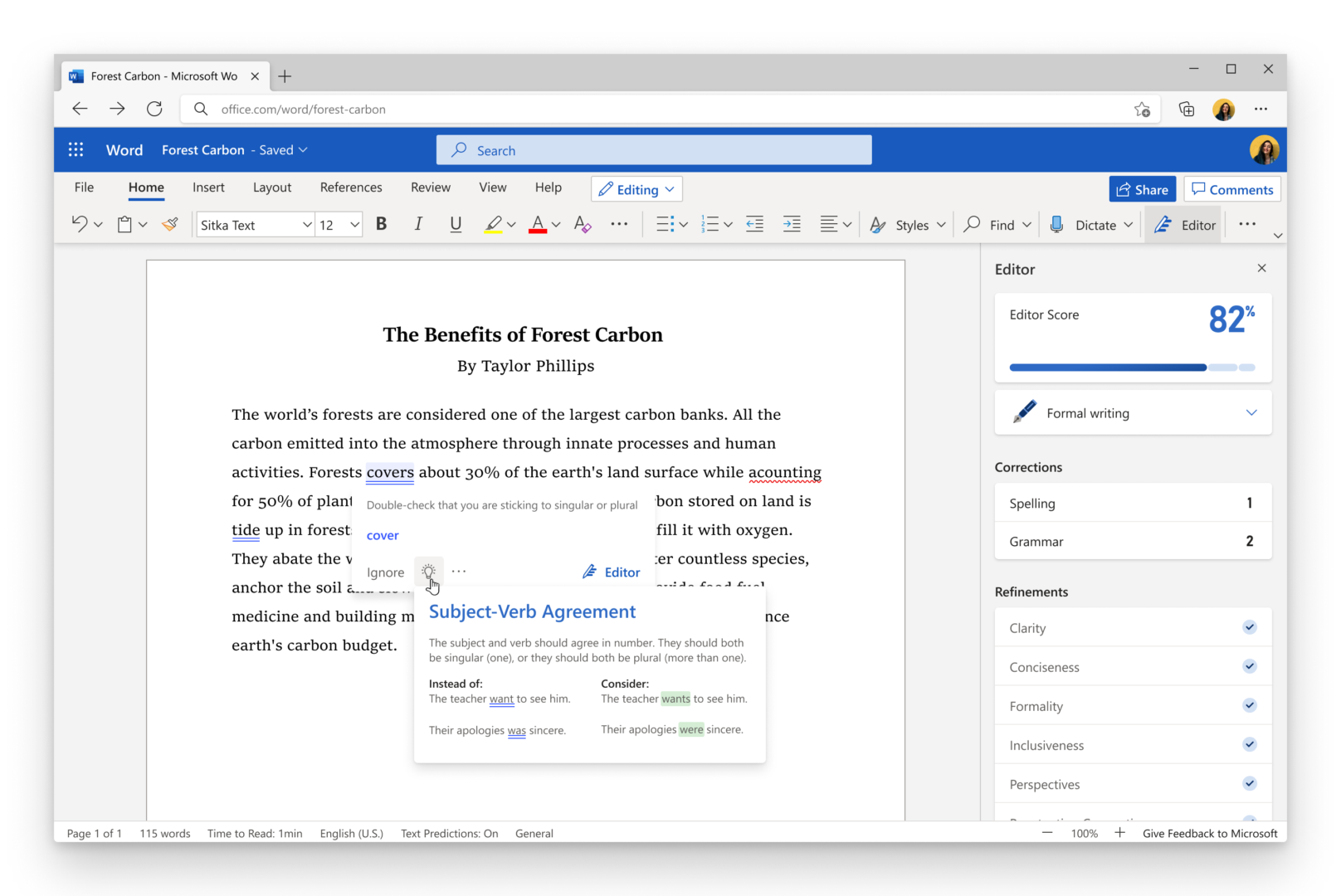Apply bold formatting
The image size is (1341, 896).
coord(381,224)
